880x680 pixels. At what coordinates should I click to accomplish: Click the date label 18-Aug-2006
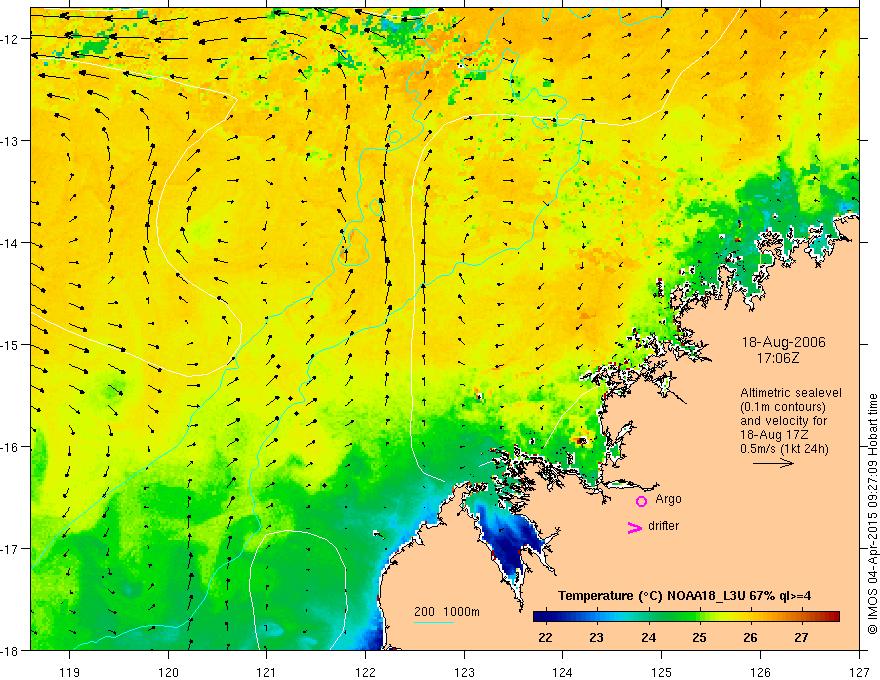point(783,342)
